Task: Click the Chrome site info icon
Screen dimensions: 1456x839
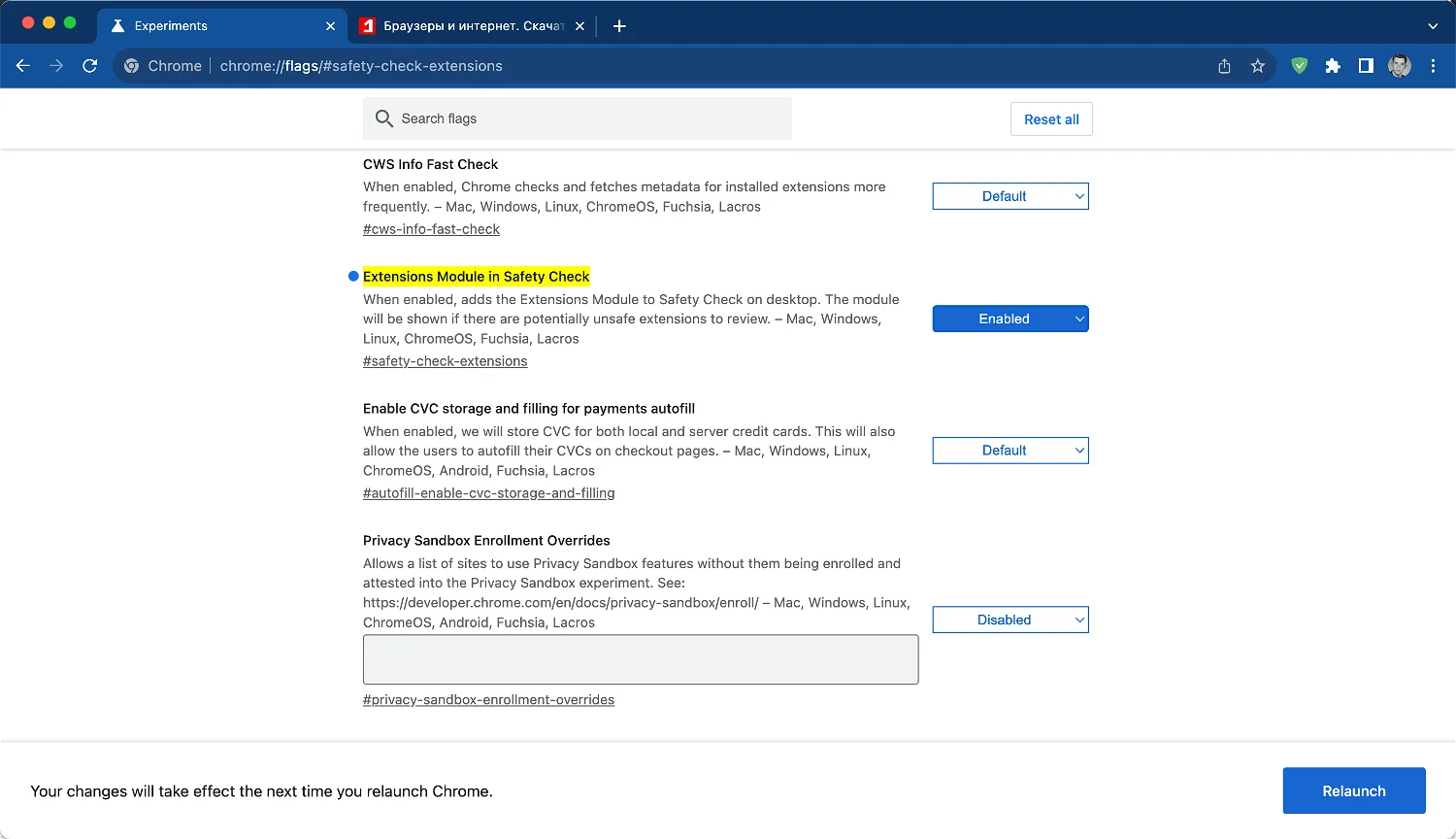Action: point(132,66)
